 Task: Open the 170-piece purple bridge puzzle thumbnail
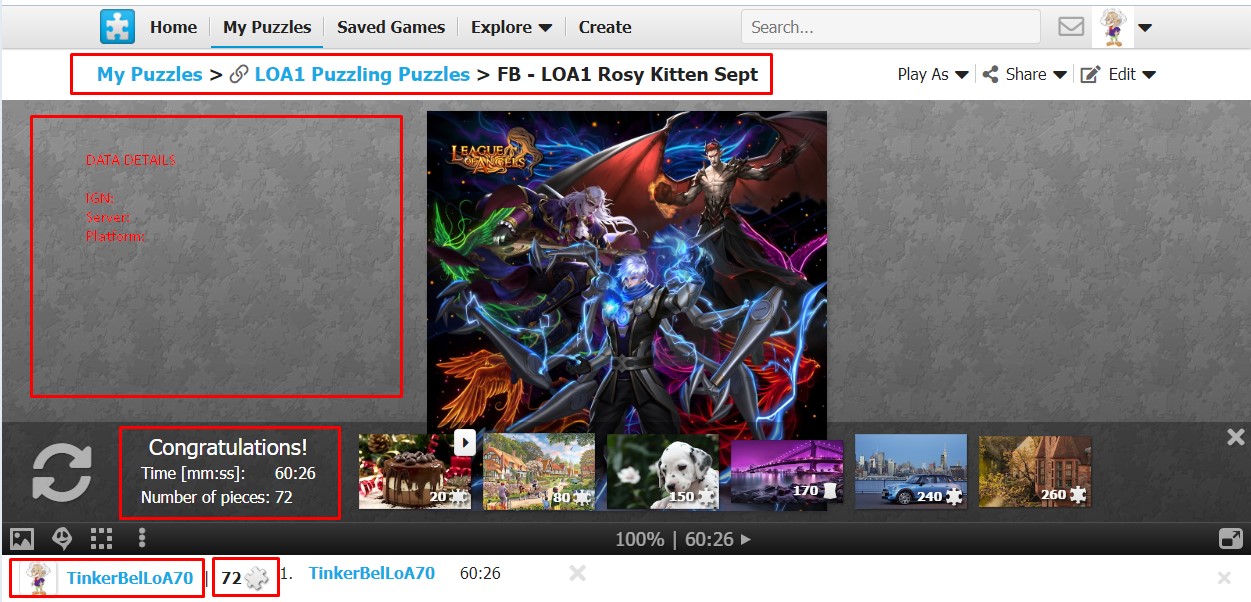tap(787, 471)
